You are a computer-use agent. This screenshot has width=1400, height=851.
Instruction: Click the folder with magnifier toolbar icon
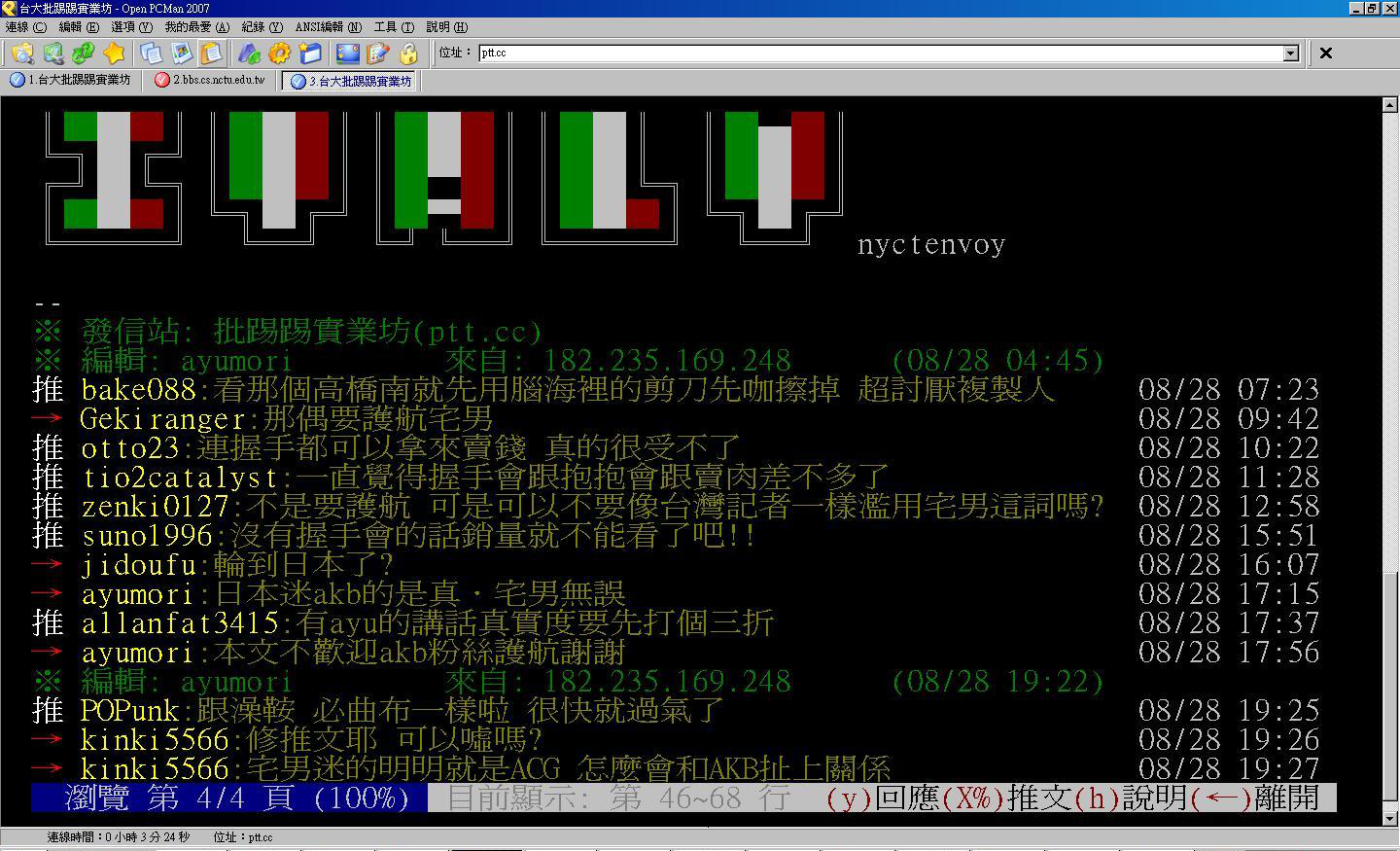click(22, 53)
